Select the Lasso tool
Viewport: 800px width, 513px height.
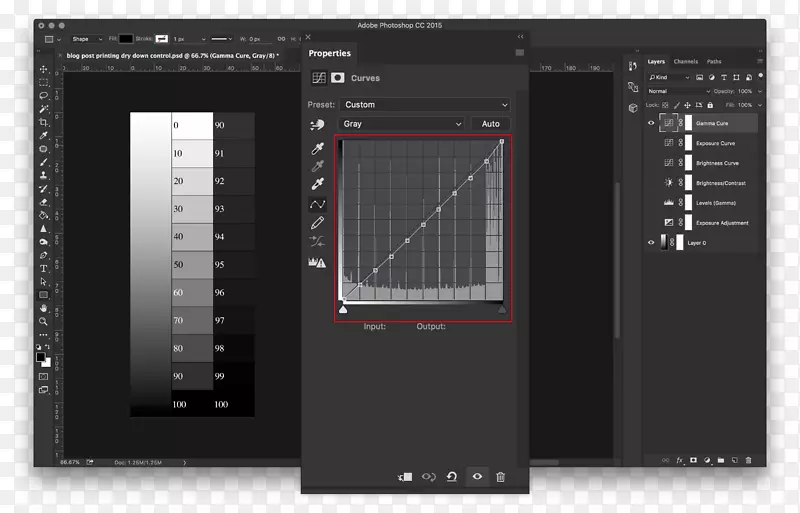pos(43,95)
